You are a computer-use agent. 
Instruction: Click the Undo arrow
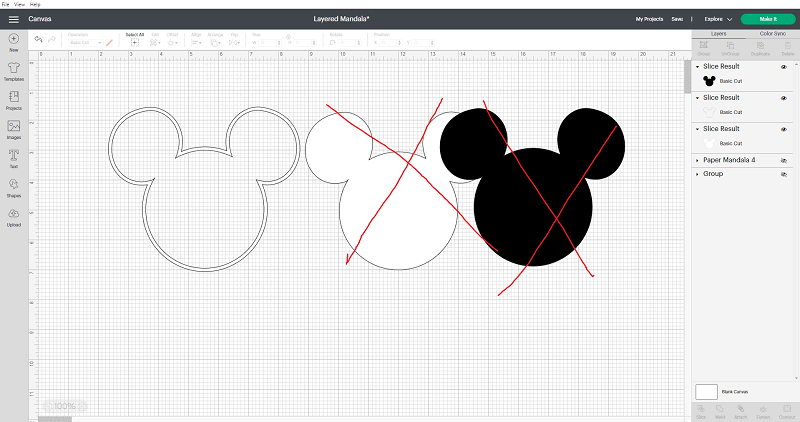(x=38, y=39)
